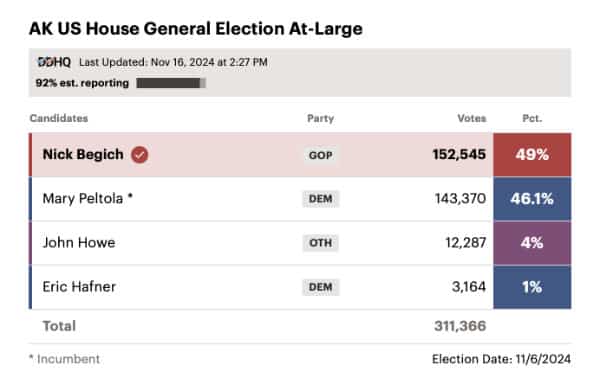The height and width of the screenshot is (378, 600).
Task: Click Mary Peltola's DEM party badge
Action: point(321,199)
